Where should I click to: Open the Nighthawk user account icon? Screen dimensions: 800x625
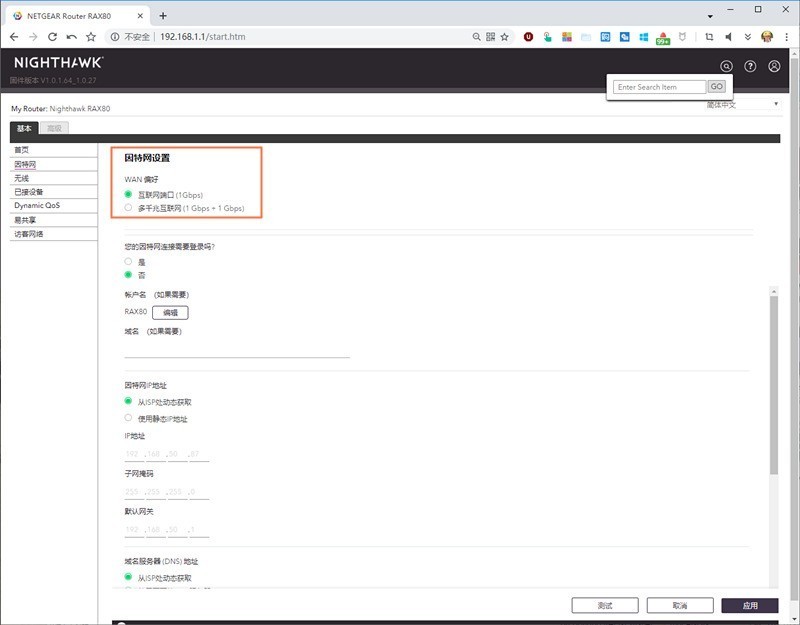(x=774, y=66)
